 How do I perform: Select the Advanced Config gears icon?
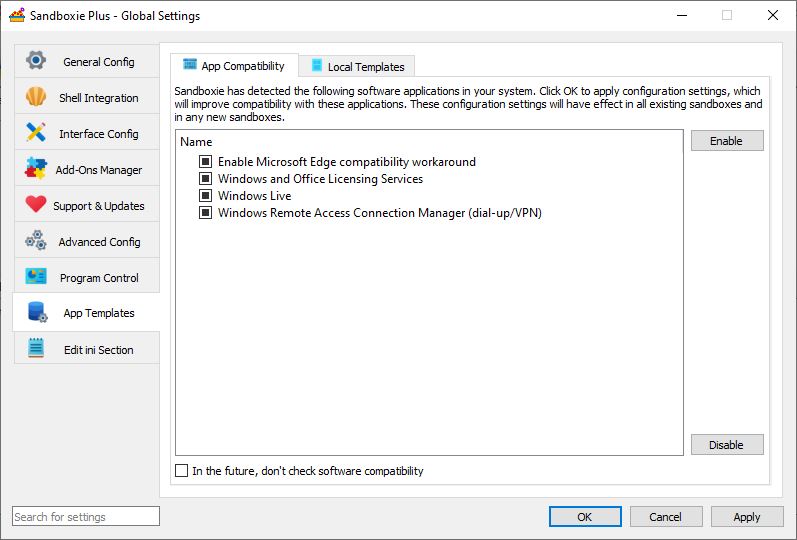tap(36, 241)
